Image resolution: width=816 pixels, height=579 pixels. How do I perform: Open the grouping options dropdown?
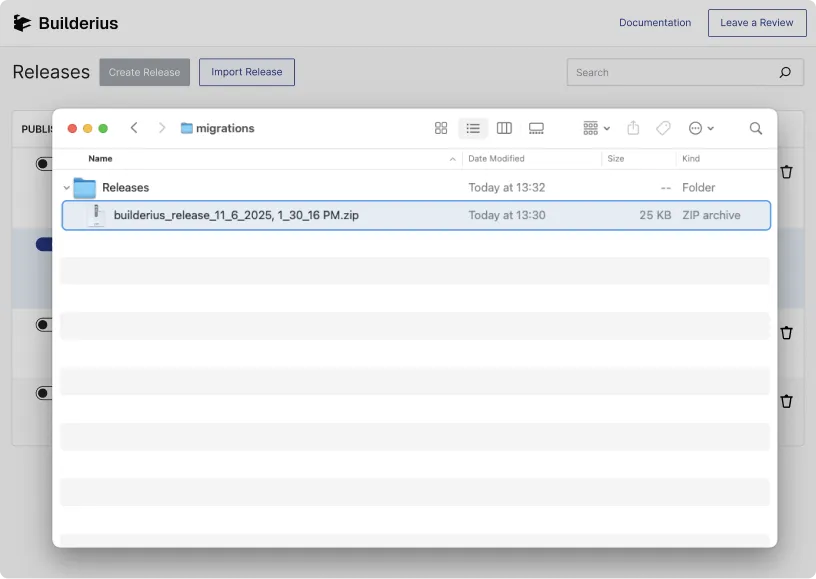click(594, 128)
